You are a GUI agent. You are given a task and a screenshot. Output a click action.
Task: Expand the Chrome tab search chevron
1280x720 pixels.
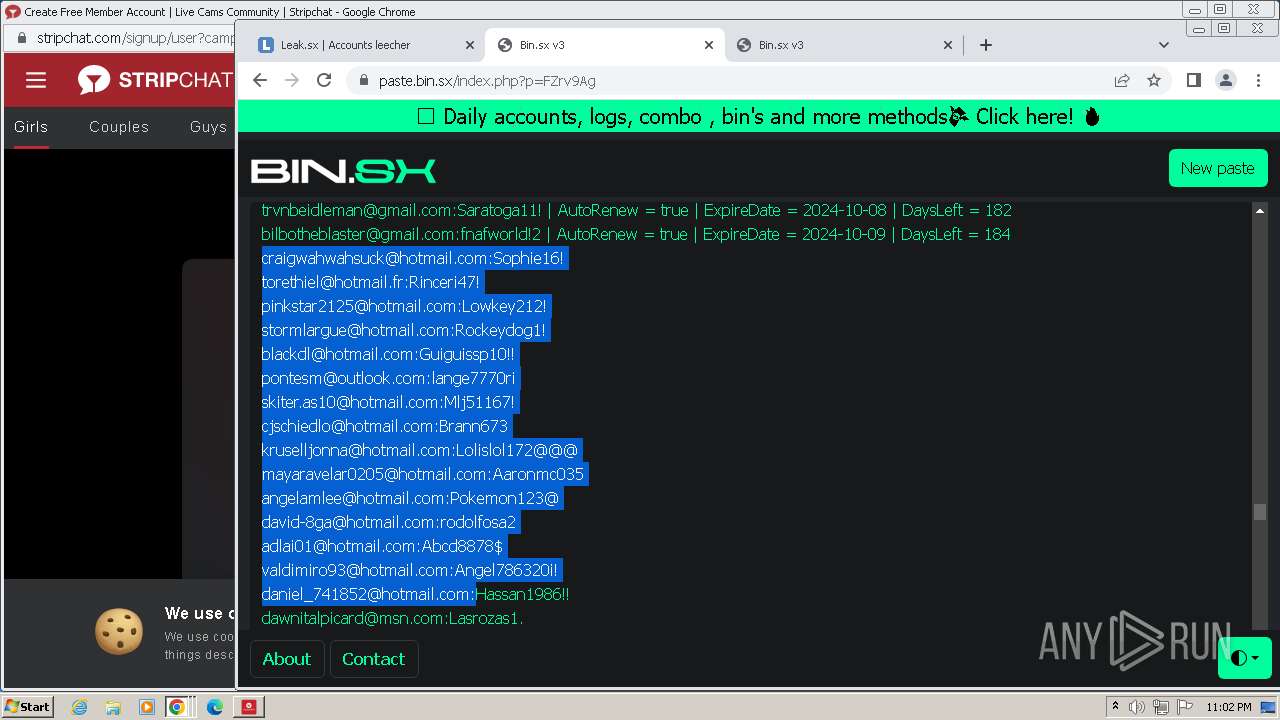(1163, 44)
